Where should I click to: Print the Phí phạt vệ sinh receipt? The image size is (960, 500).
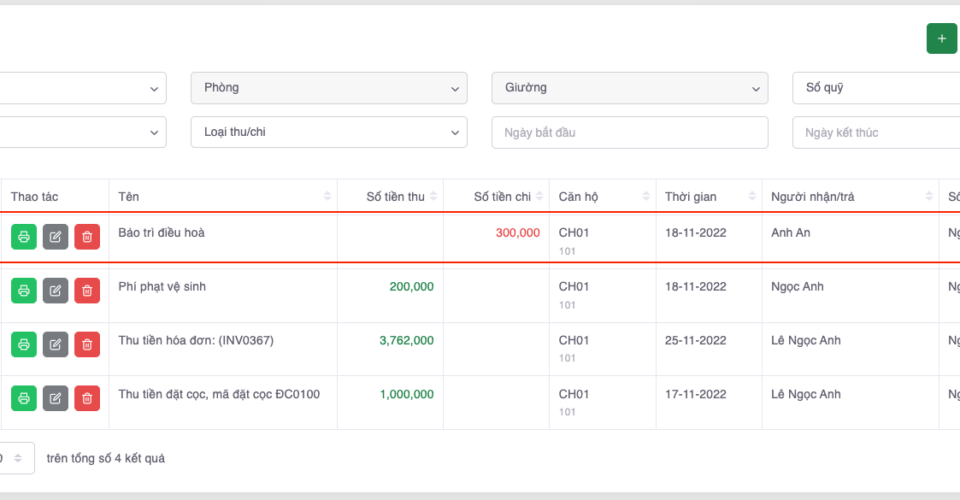24,290
